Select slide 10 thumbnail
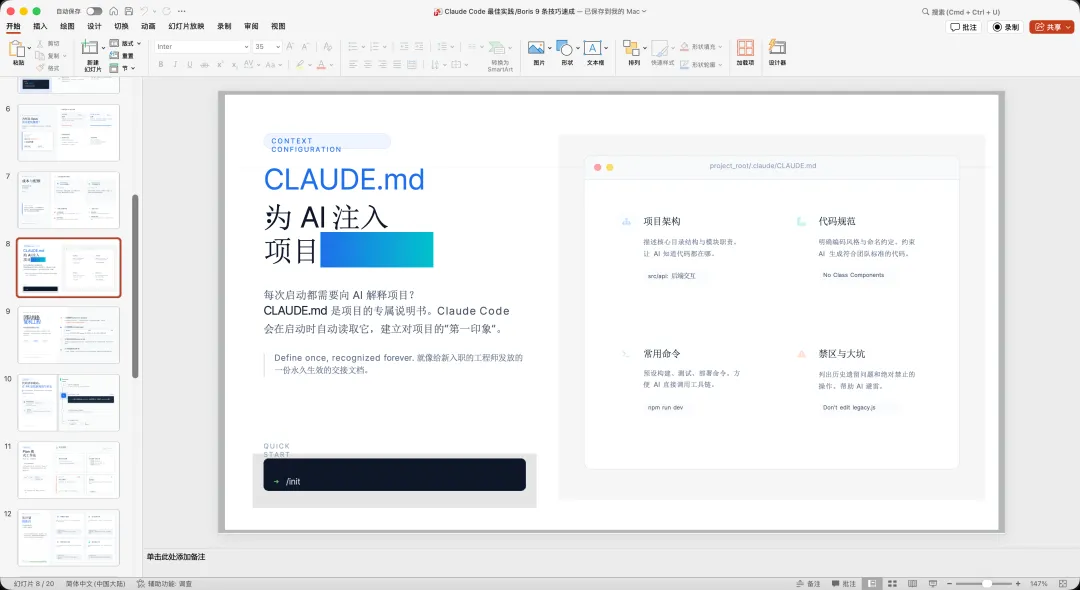 pos(68,403)
